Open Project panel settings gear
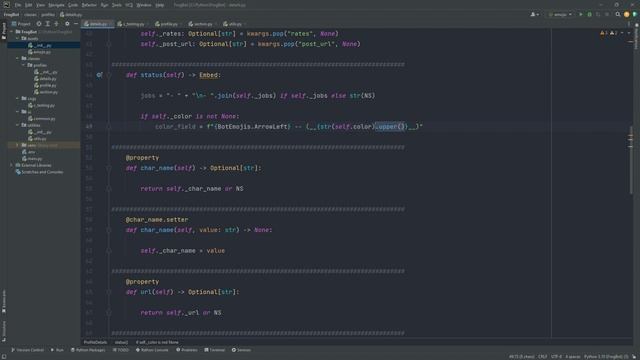Screen dimensions: 640x360 click(67, 24)
